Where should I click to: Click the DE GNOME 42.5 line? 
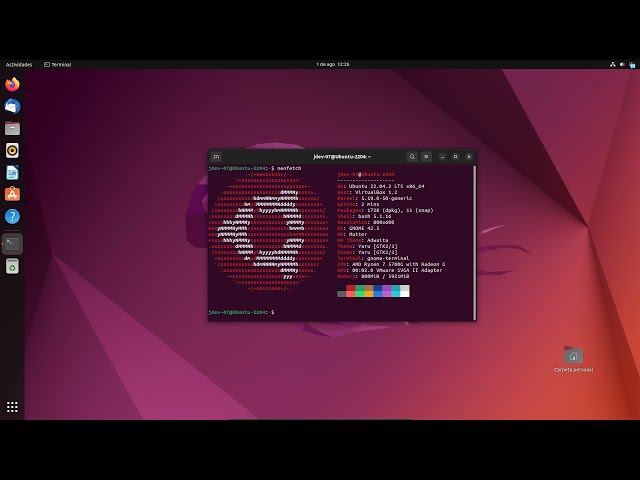coord(358,228)
